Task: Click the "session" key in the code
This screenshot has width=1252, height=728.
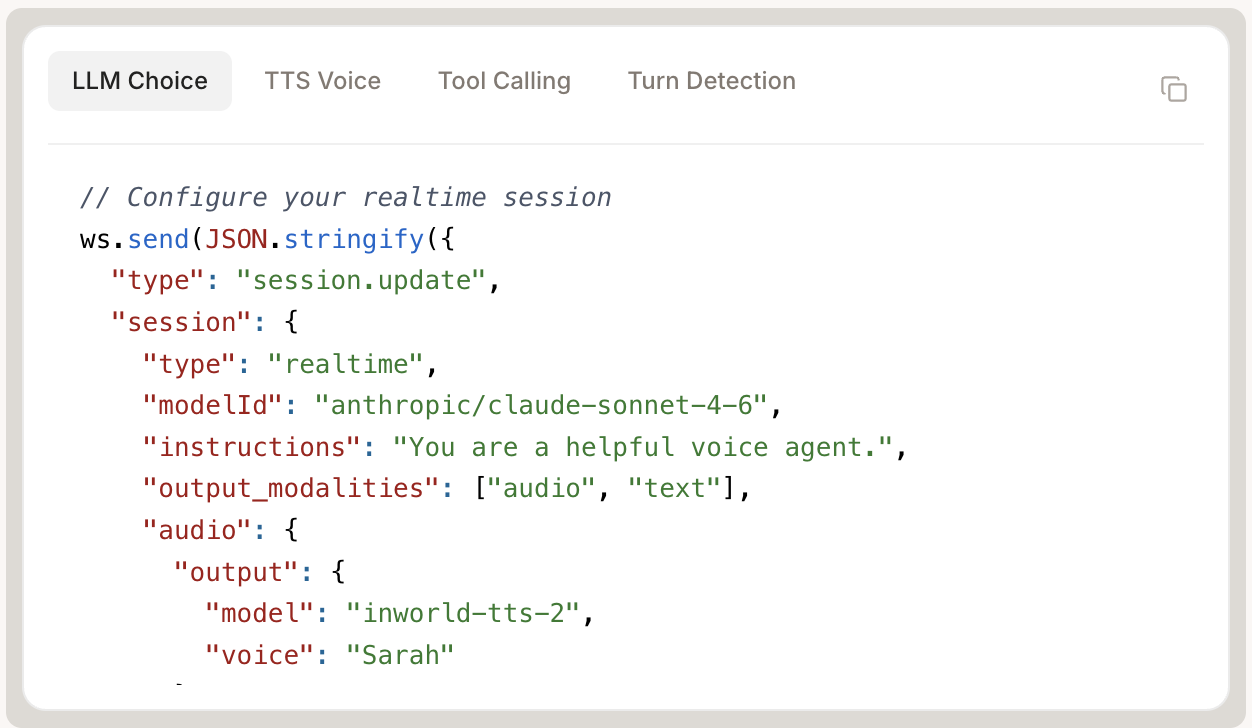Action: click(179, 323)
